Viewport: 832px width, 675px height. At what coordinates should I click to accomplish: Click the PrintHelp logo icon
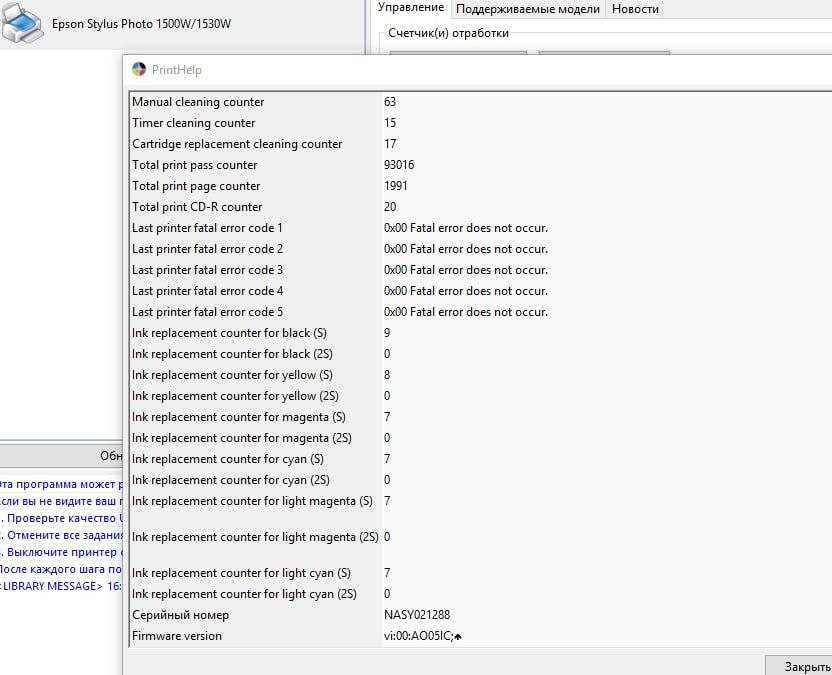[139, 70]
